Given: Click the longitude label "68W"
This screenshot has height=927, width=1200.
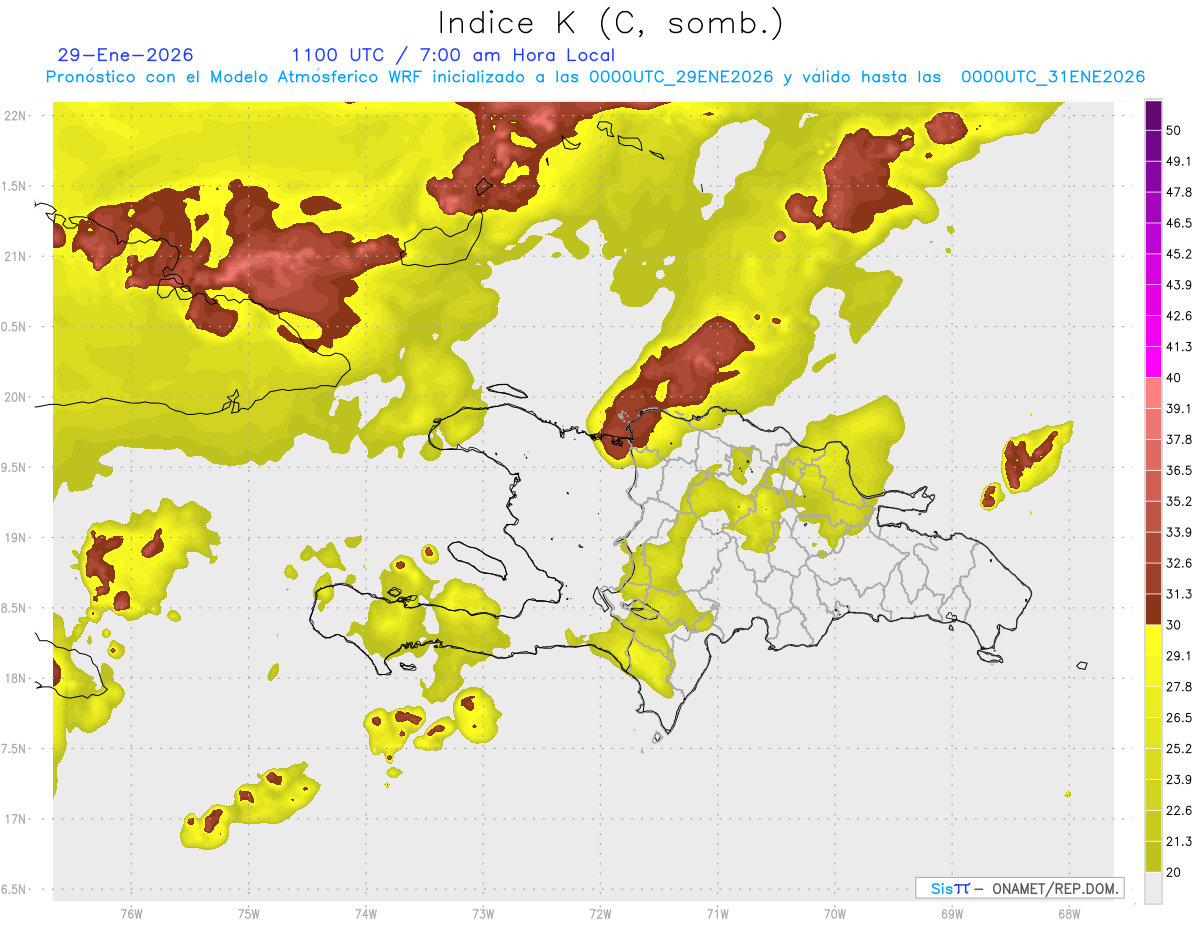Looking at the screenshot, I should [1069, 913].
